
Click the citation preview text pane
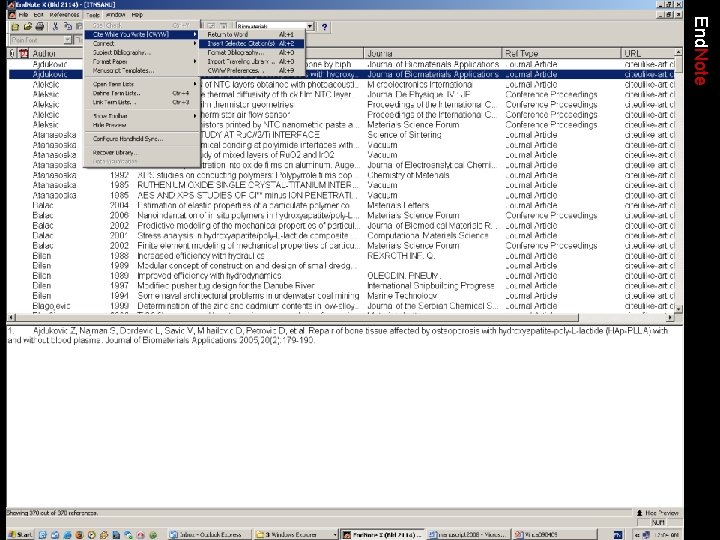[x=344, y=416]
